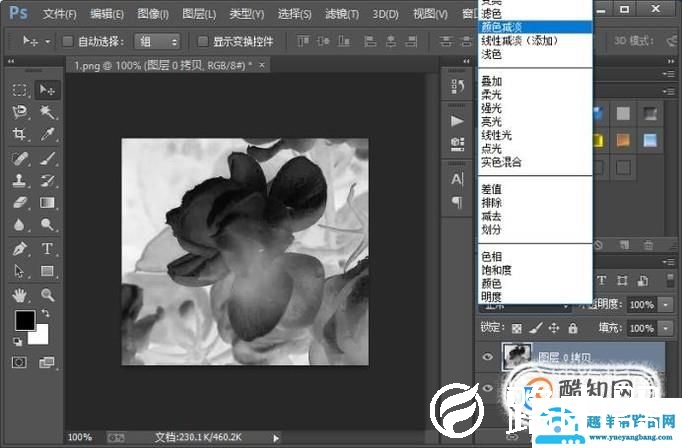
Task: Select the Zoom tool in toolbox
Action: 47,295
